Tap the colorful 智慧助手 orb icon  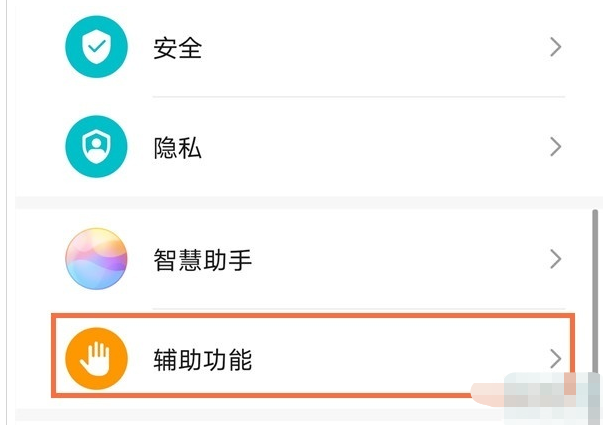97,259
